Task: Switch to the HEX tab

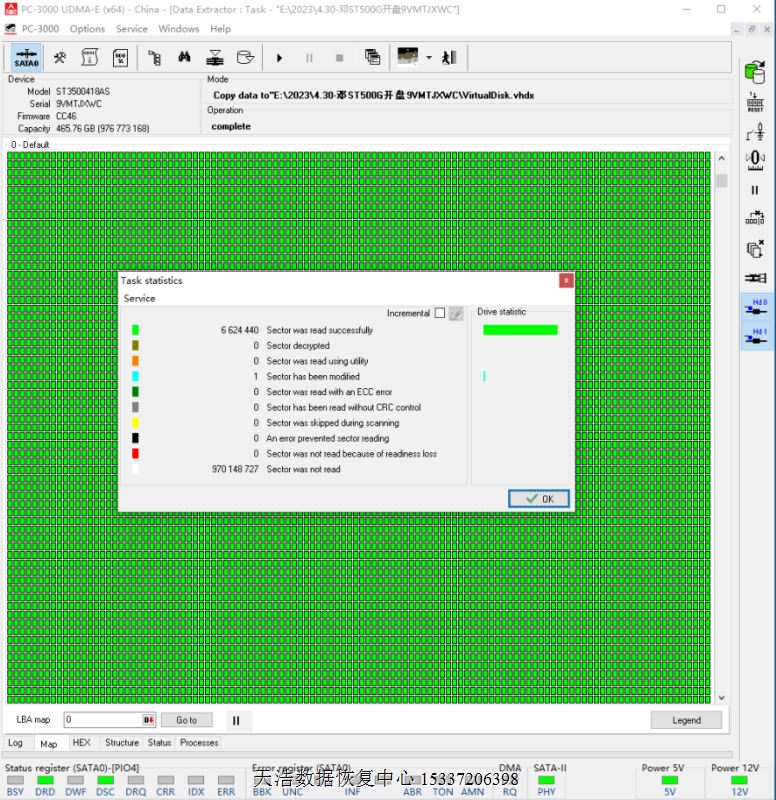Action: 82,743
